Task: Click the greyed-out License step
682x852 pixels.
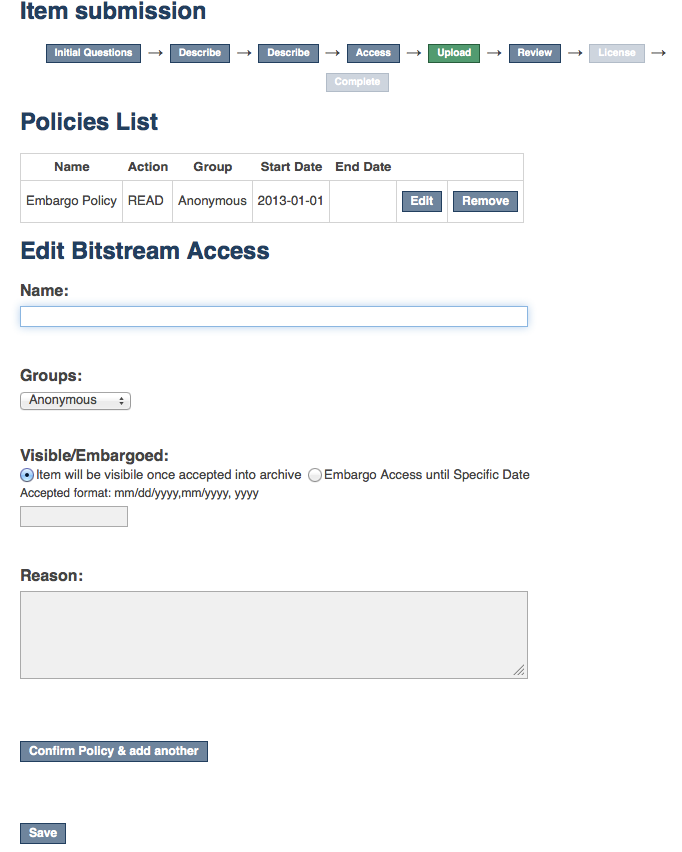Action: (616, 53)
